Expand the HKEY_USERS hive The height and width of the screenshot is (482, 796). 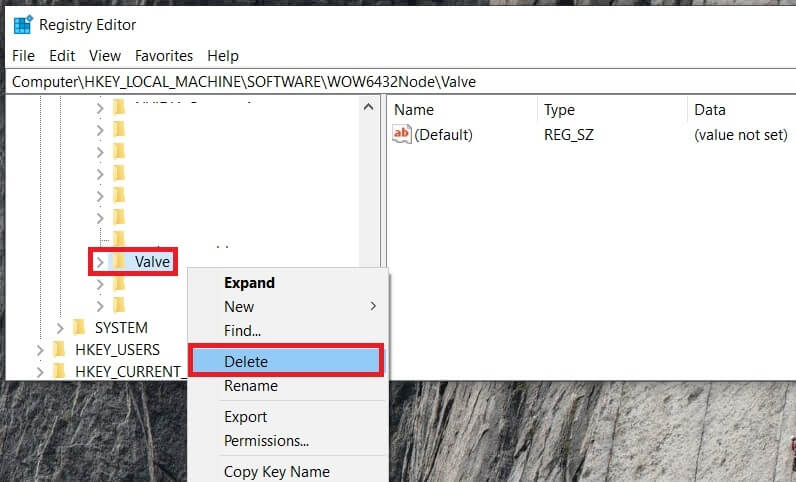pos(40,350)
